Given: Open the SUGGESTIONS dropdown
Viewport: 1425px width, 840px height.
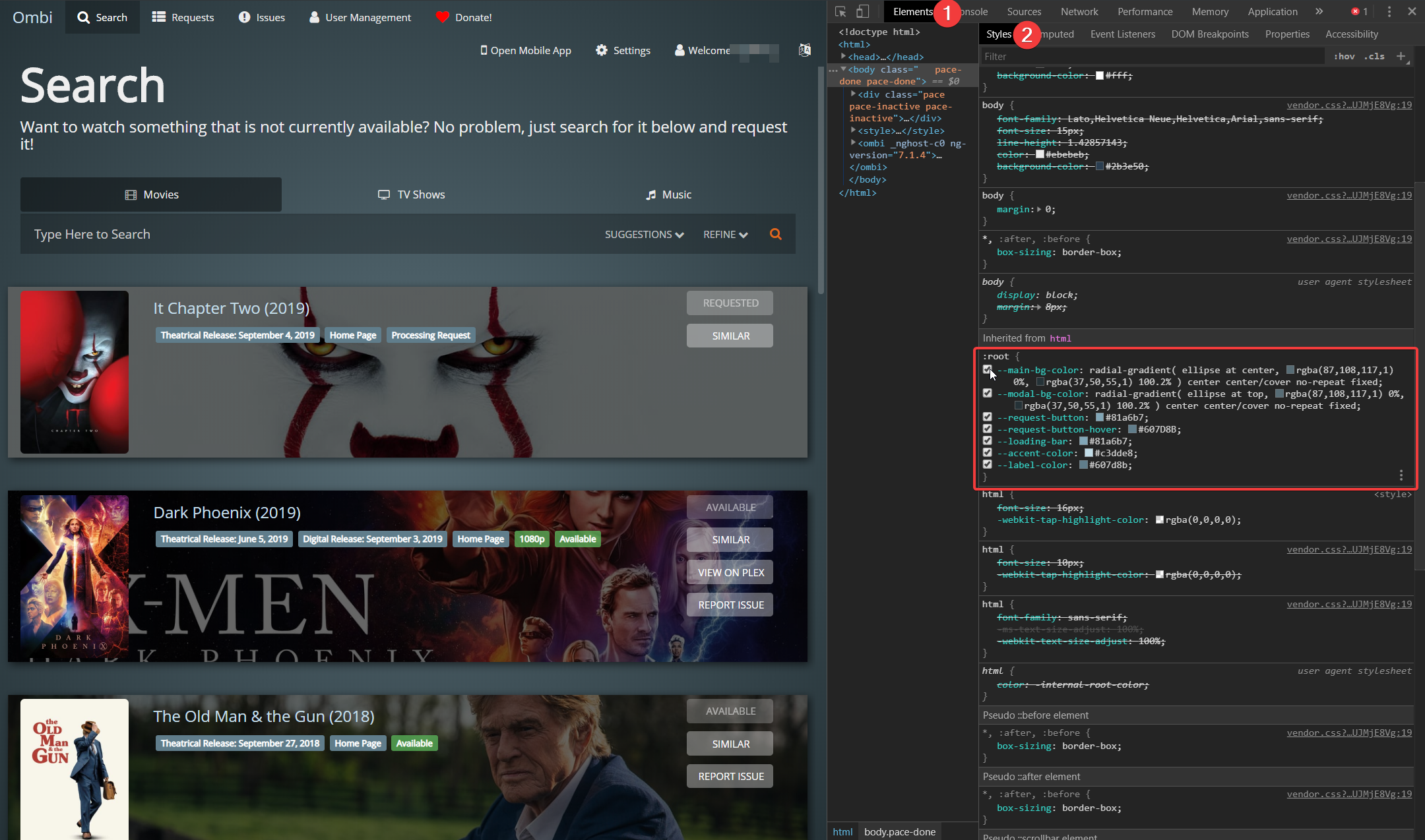Looking at the screenshot, I should 644,235.
